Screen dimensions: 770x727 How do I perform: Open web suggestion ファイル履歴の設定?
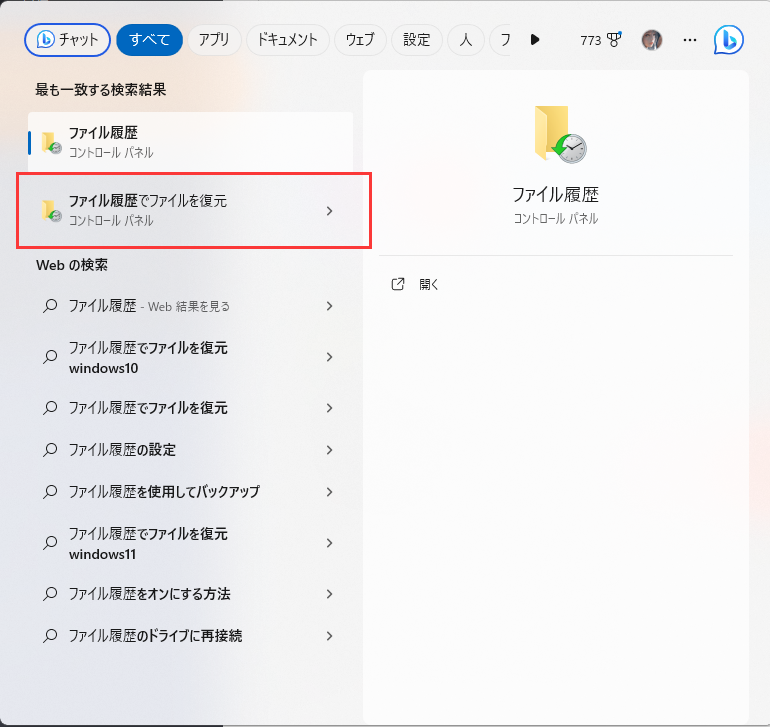(x=191, y=450)
